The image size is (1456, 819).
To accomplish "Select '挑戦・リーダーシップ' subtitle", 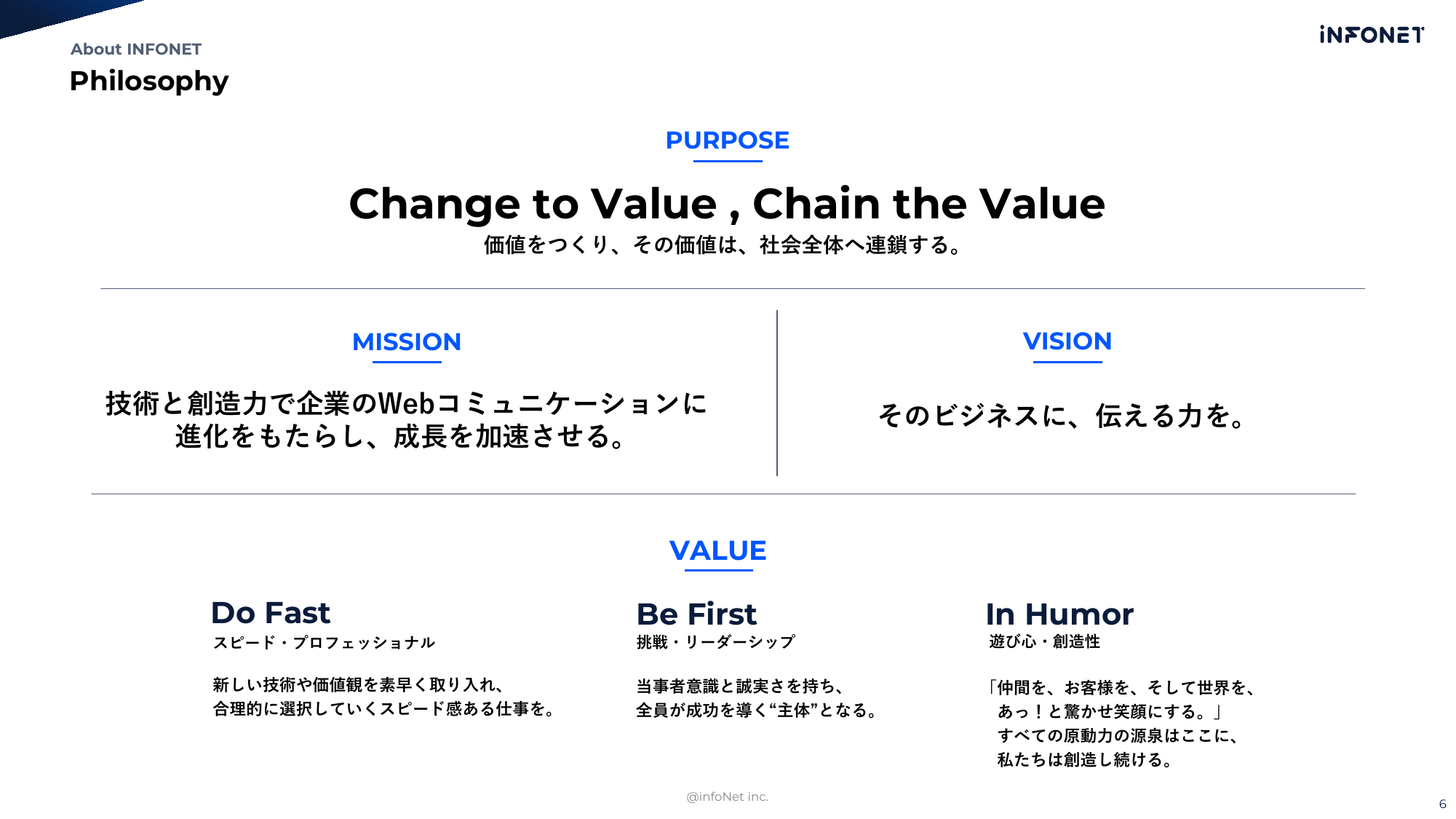I will [715, 642].
